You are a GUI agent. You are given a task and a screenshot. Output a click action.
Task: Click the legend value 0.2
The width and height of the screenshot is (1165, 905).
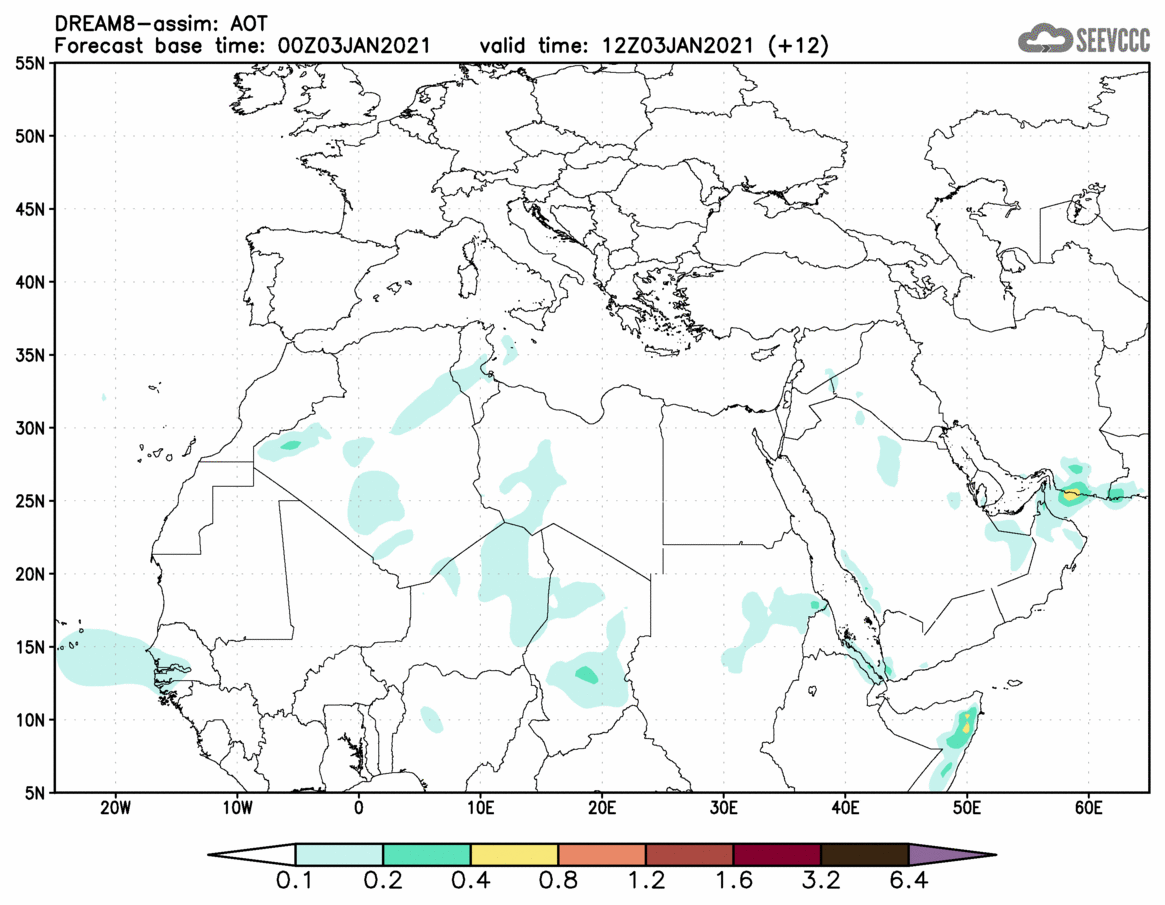[383, 881]
